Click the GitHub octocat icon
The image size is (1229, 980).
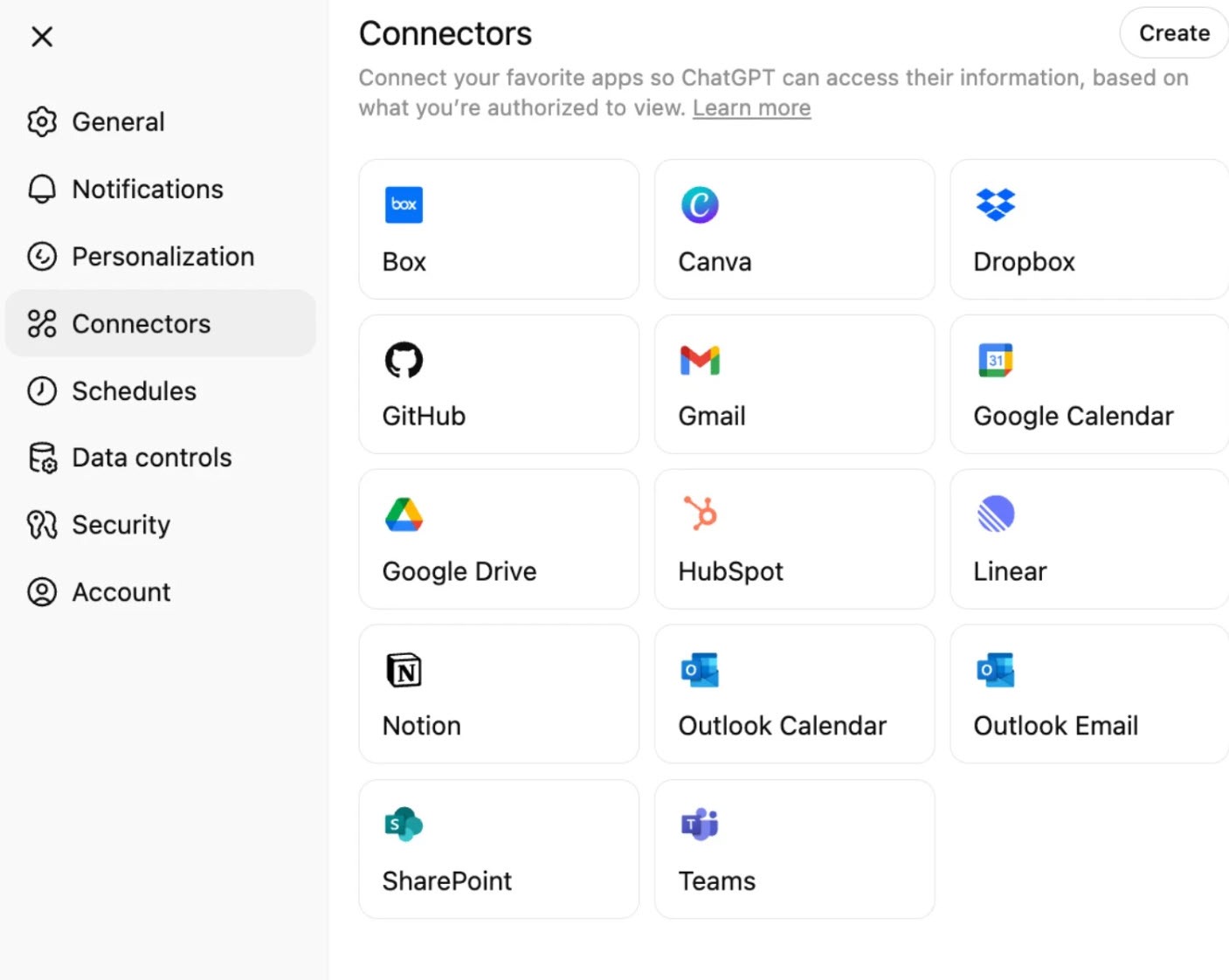tap(404, 360)
